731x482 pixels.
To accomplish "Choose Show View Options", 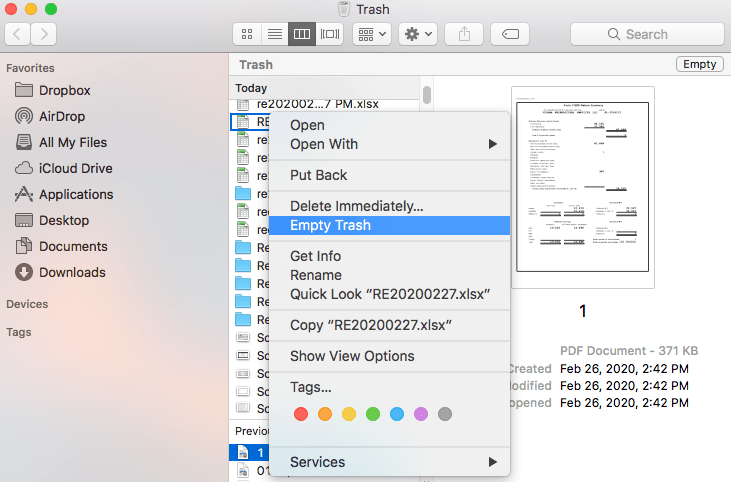I will point(390,356).
